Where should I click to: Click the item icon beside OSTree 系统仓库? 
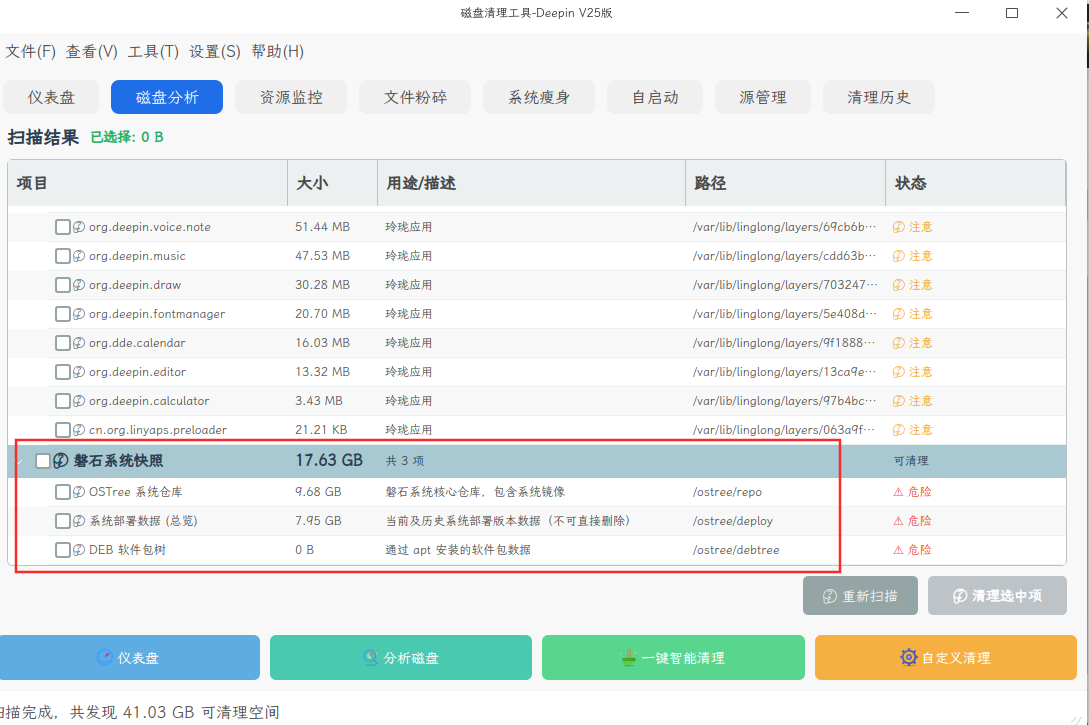click(x=79, y=492)
